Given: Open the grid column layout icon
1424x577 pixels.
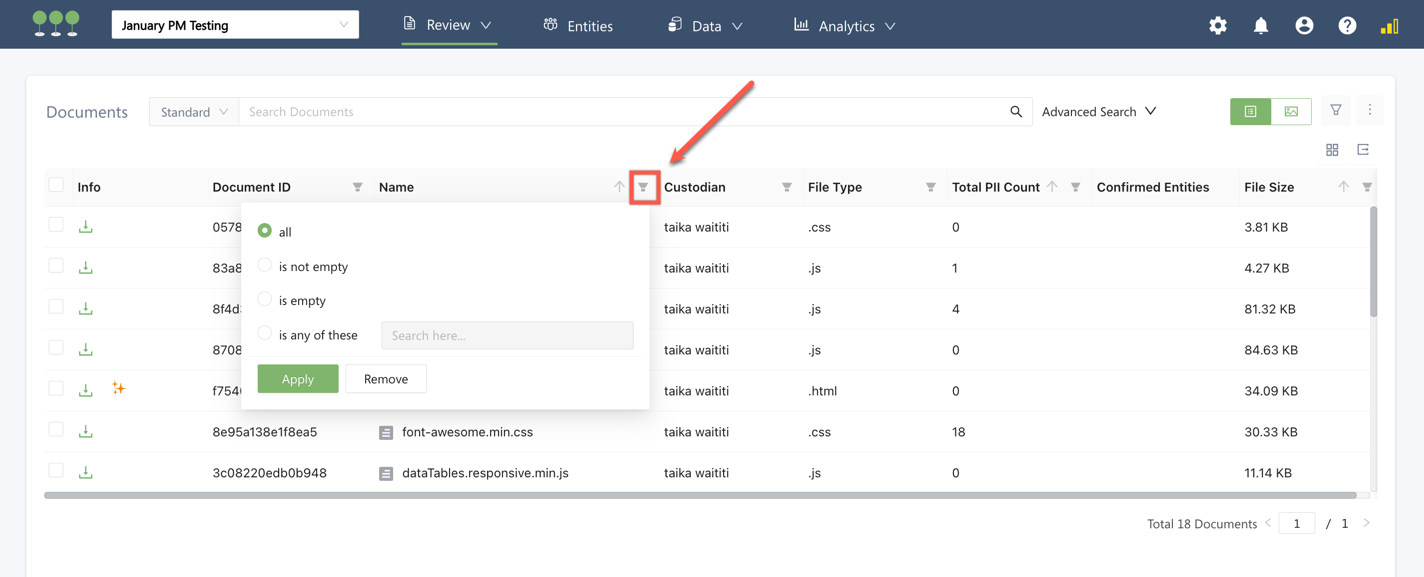Looking at the screenshot, I should (1332, 150).
